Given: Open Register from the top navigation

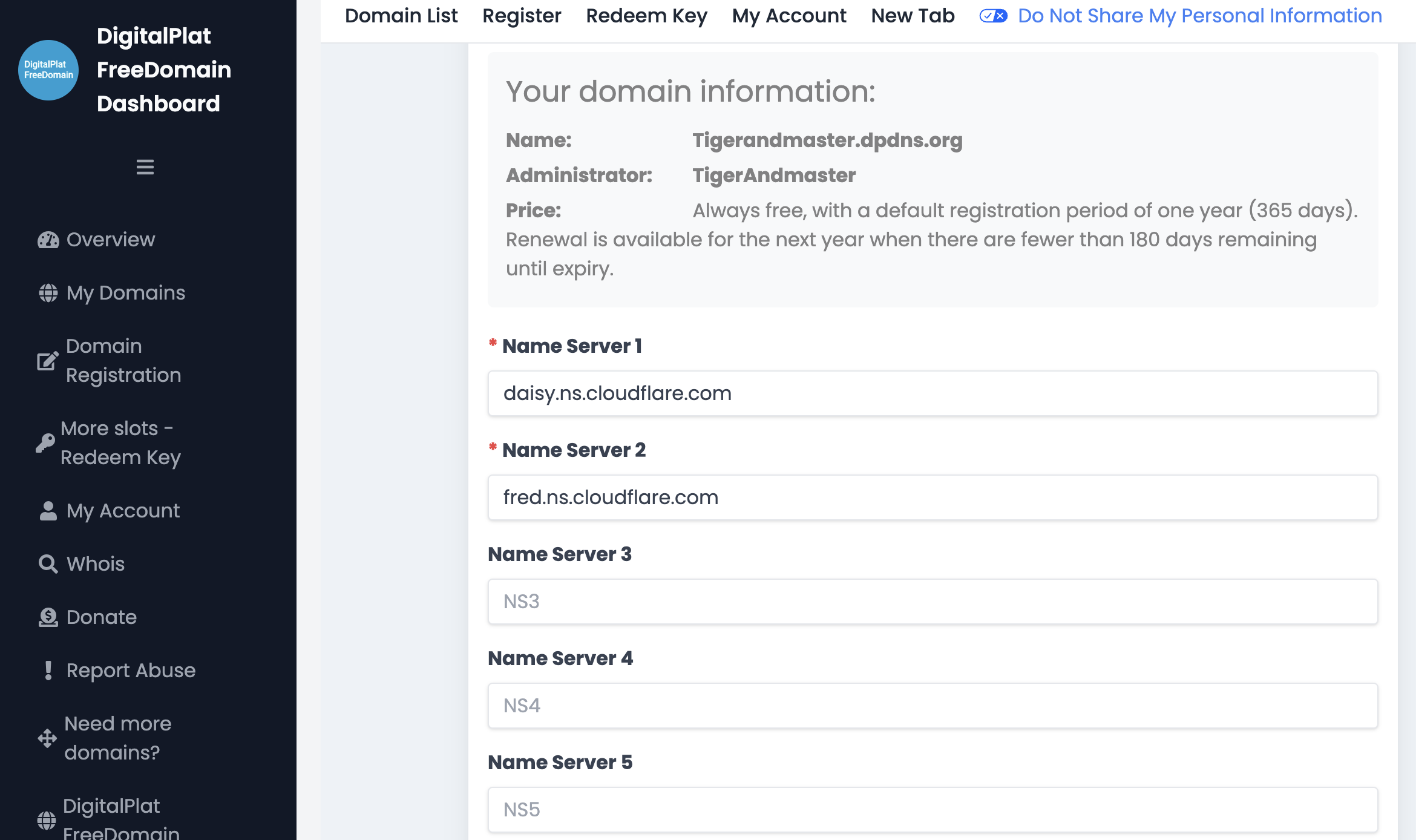Looking at the screenshot, I should click(x=522, y=16).
